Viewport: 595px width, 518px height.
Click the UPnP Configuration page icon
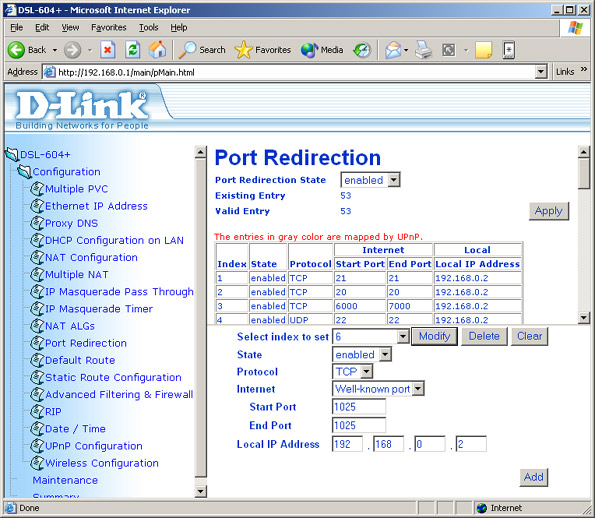pos(37,446)
